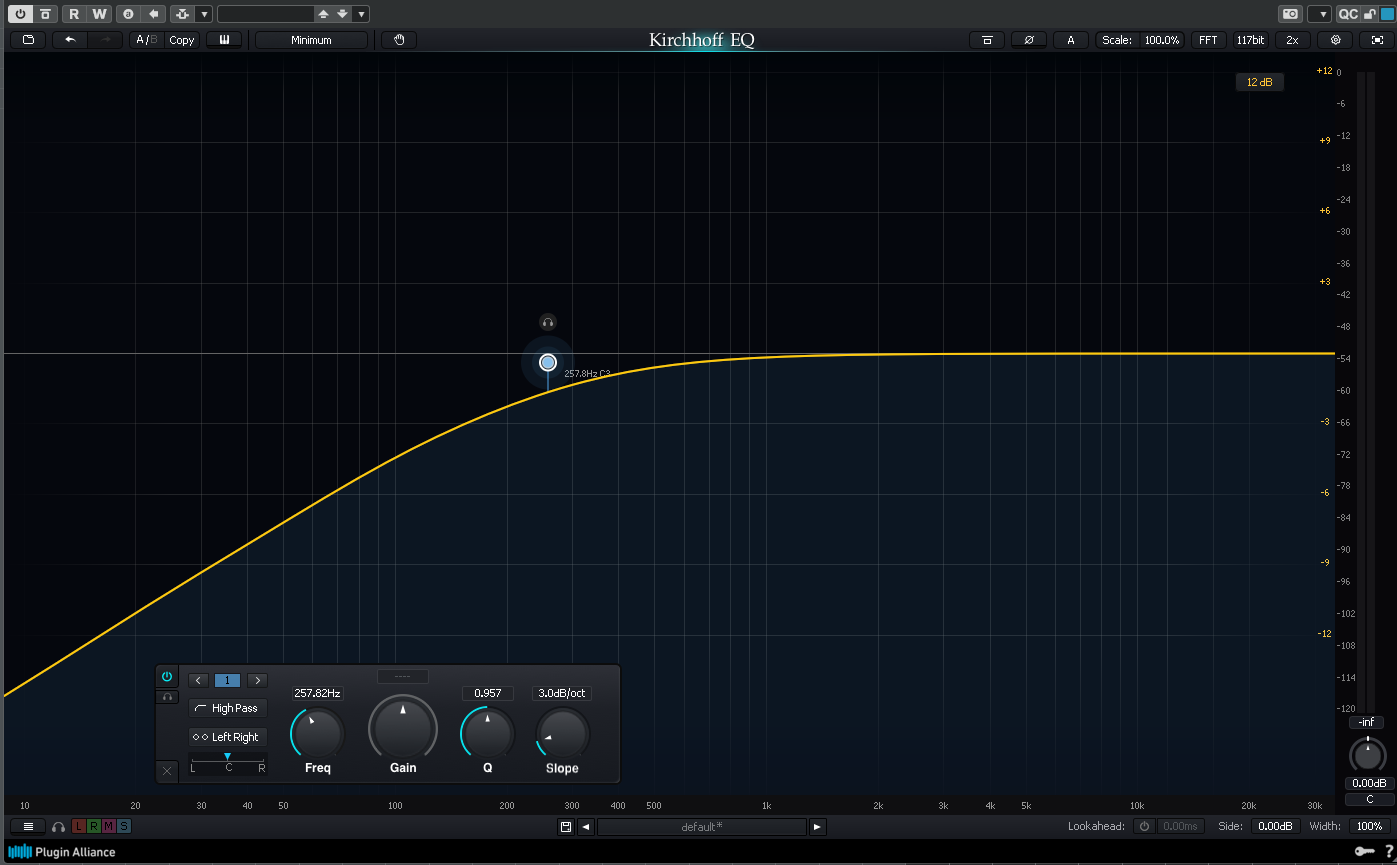Adjust the L/C/R pan slider
1397x865 pixels.
(x=228, y=763)
